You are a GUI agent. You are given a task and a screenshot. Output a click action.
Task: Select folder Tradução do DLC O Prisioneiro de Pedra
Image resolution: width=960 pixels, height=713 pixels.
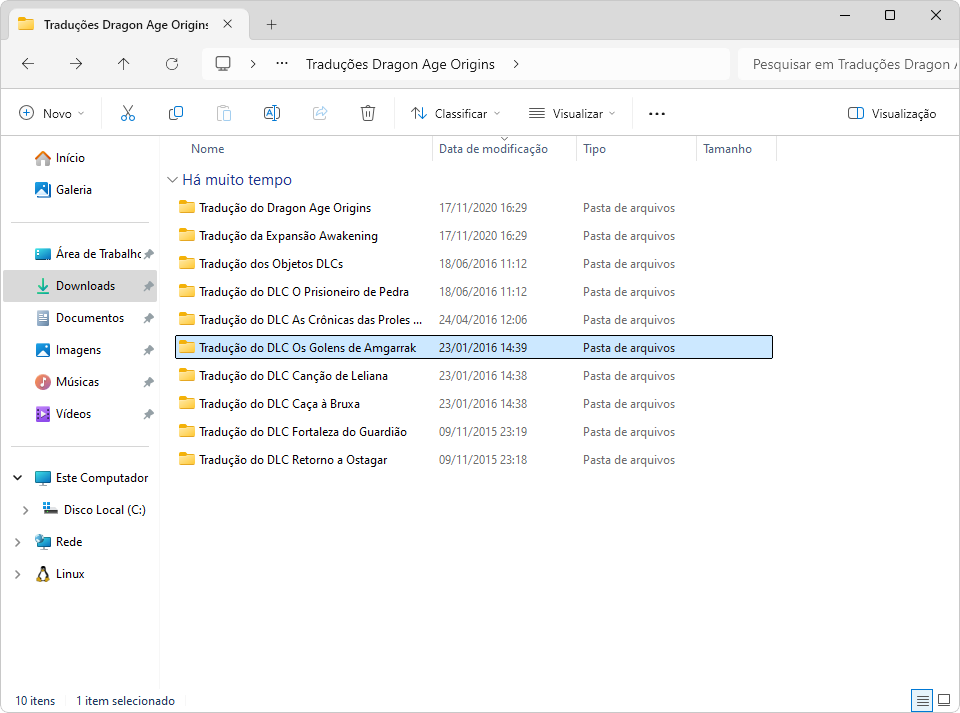(474, 292)
